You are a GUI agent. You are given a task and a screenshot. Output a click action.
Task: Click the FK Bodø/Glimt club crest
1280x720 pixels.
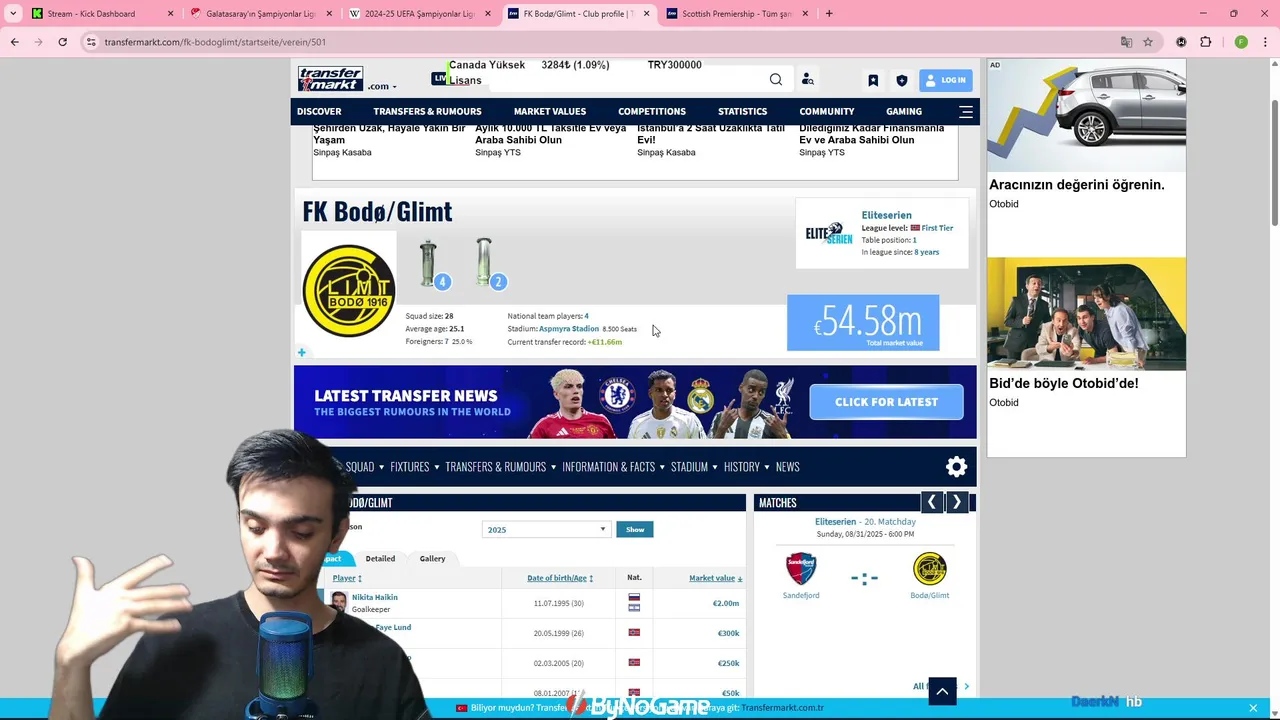pos(349,290)
